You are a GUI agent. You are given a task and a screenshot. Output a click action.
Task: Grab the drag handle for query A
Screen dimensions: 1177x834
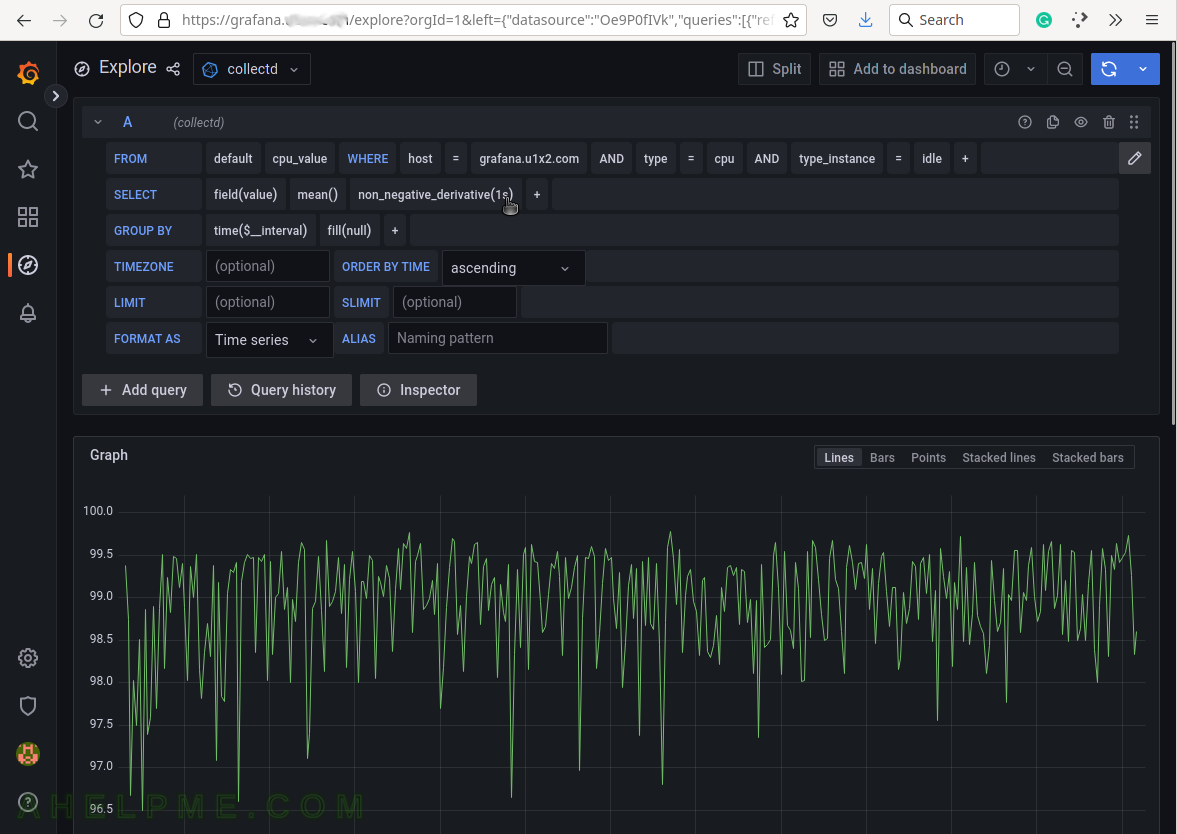point(1134,122)
